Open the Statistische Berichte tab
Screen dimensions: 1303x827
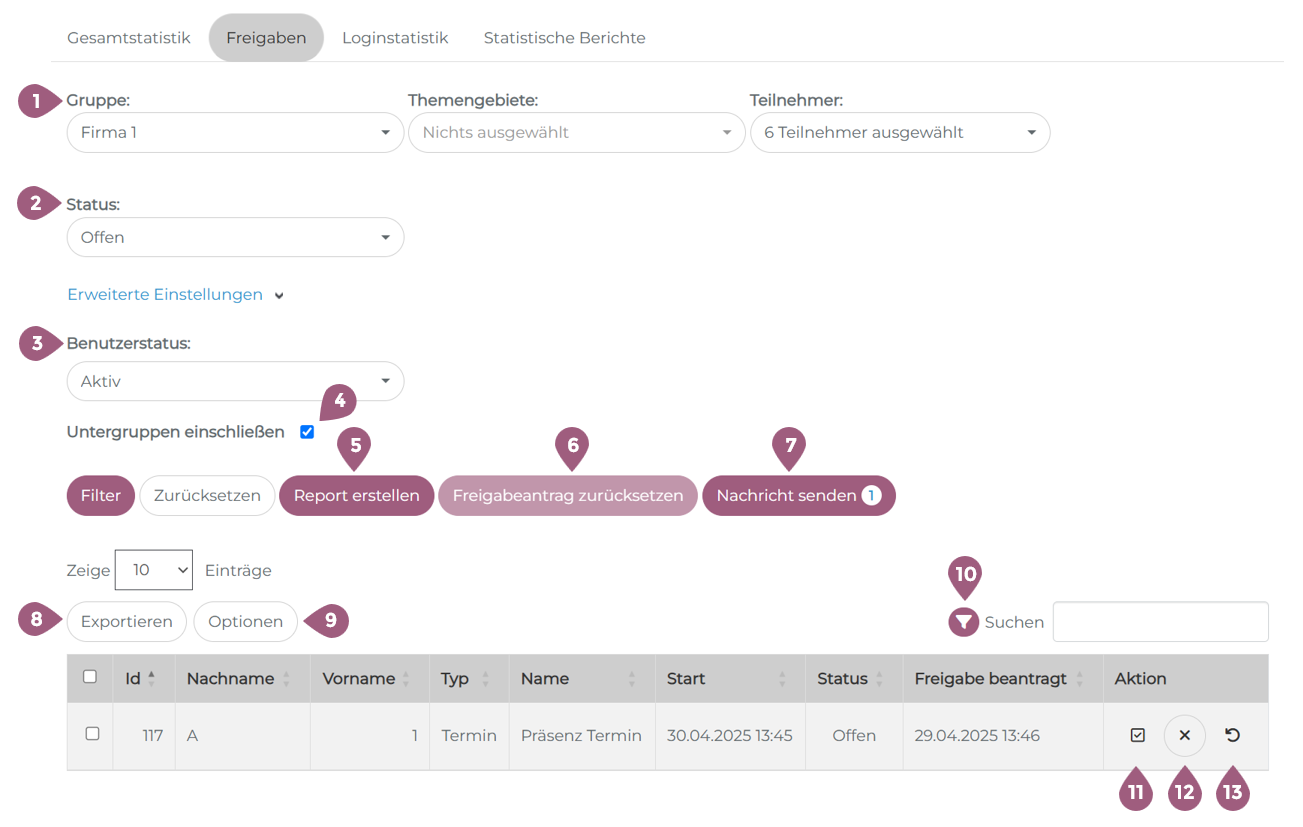pos(564,38)
